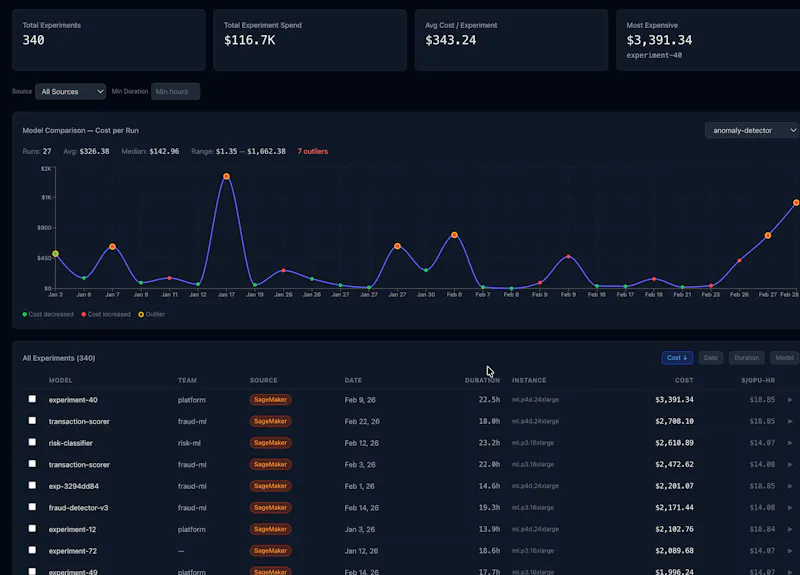Expand the experiment-12 row arrow
This screenshot has height=575, width=800.
pyautogui.click(x=790, y=530)
